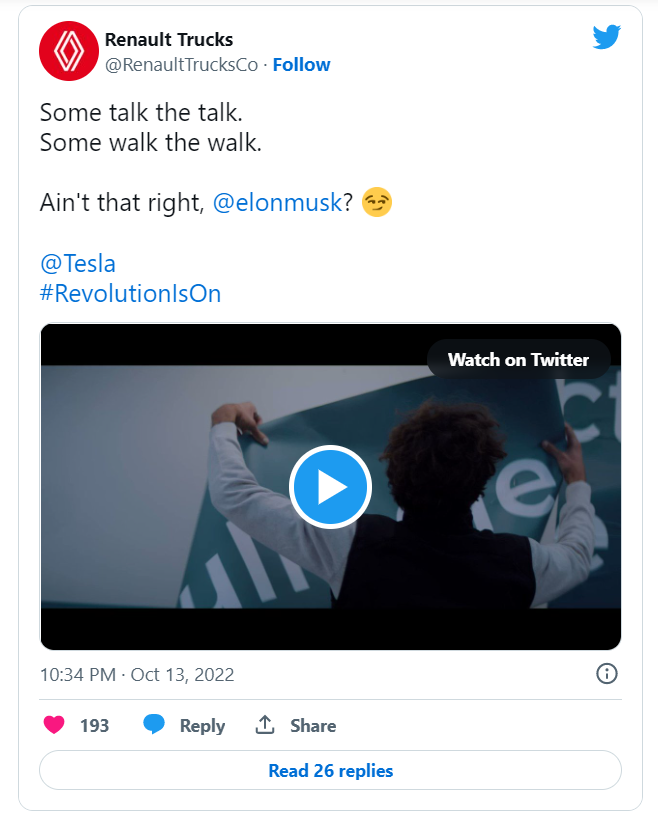The image size is (658, 817).
Task: Click the #RevolutionIsOn hashtag
Action: point(130,294)
